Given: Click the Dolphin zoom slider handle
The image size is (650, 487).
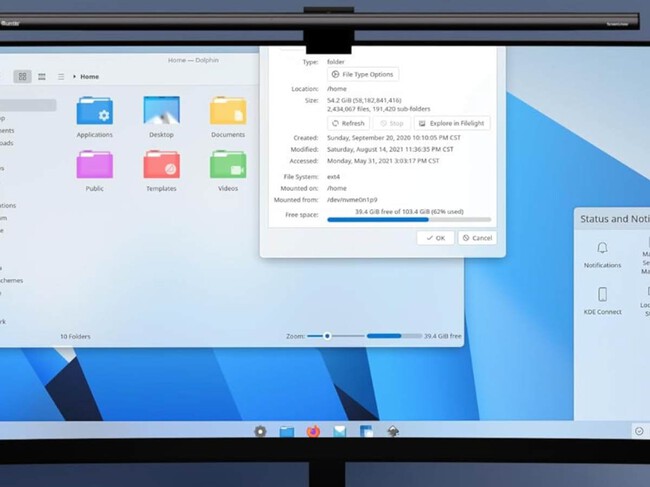Looking at the screenshot, I should [x=327, y=336].
